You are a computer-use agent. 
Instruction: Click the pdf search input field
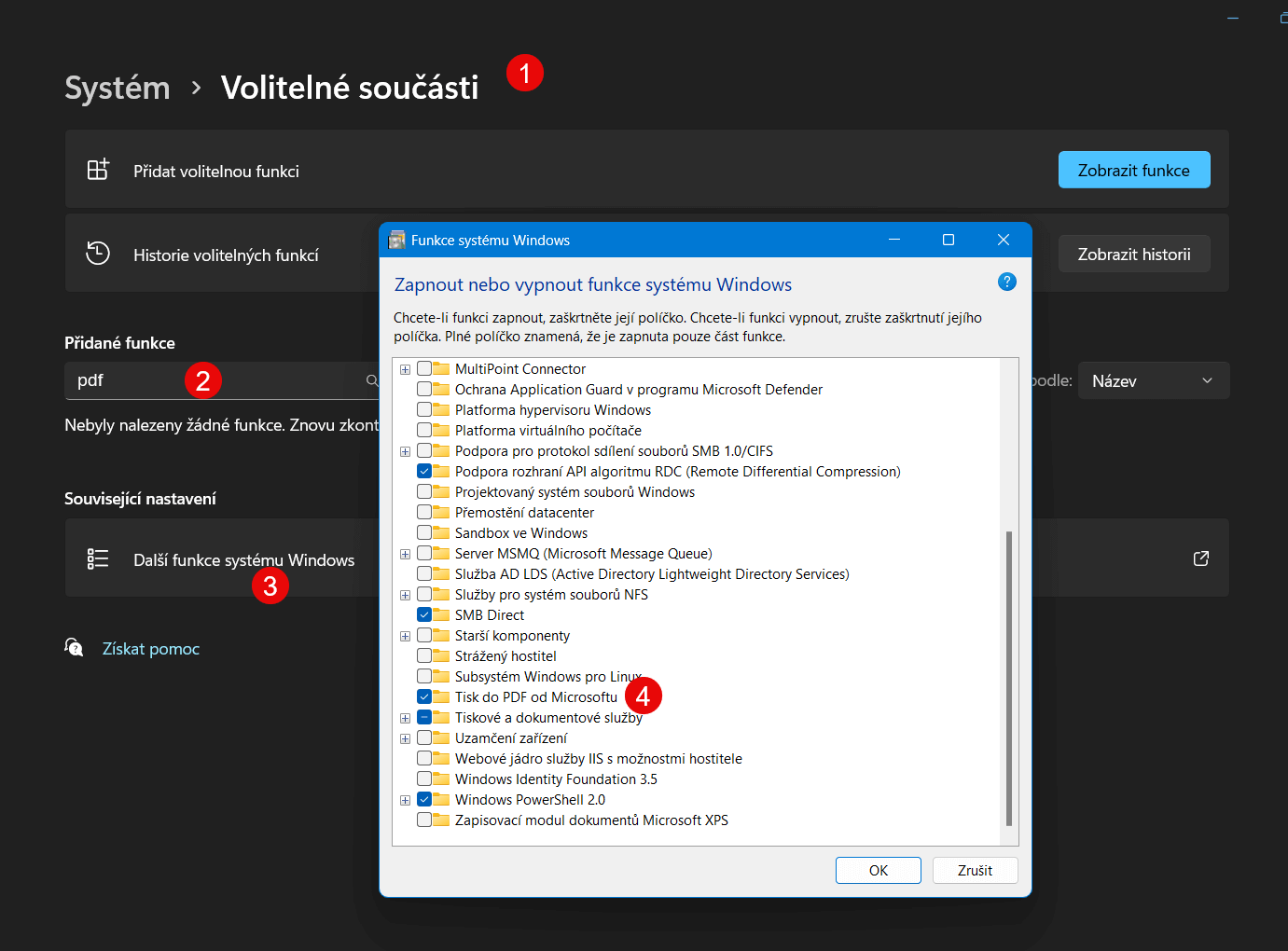[x=222, y=380]
